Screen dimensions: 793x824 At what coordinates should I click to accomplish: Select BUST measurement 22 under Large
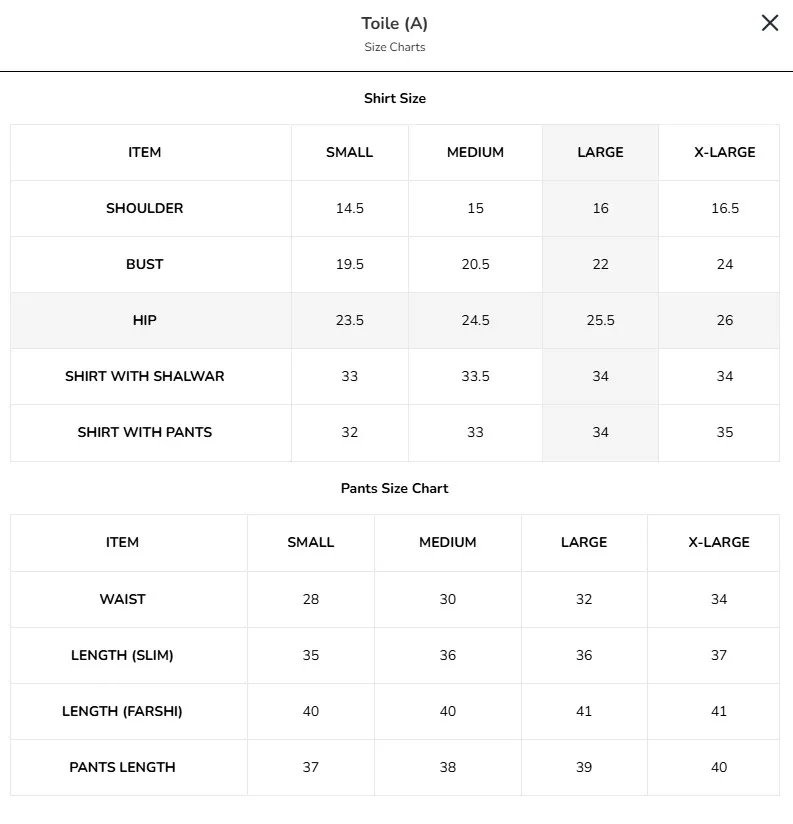point(600,264)
